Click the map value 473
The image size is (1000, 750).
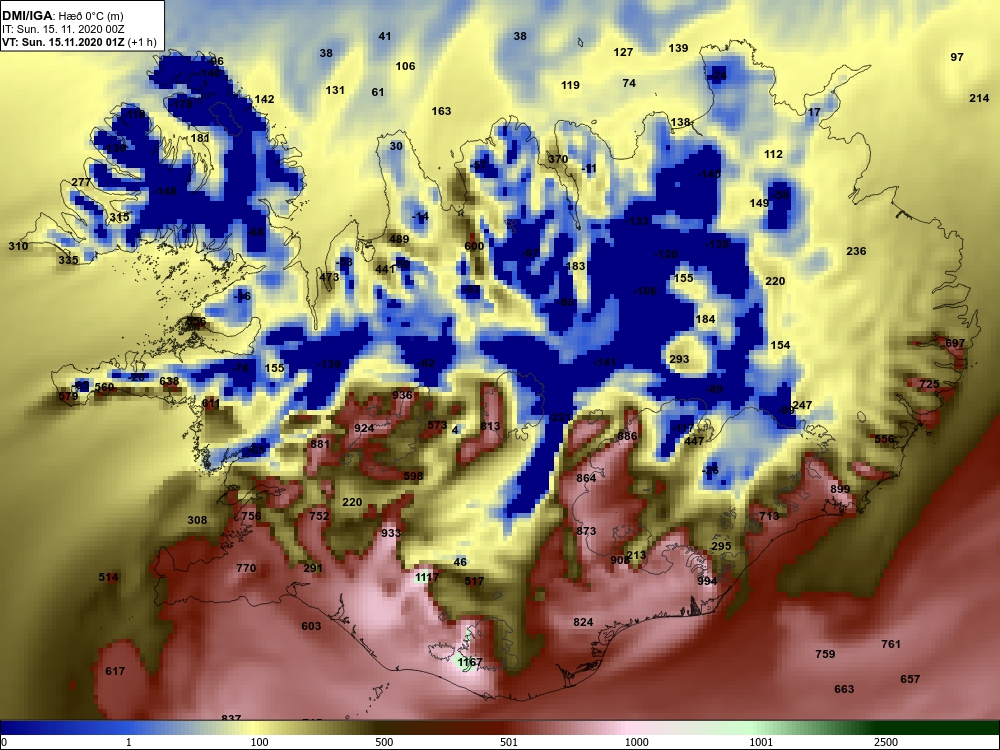(x=329, y=277)
